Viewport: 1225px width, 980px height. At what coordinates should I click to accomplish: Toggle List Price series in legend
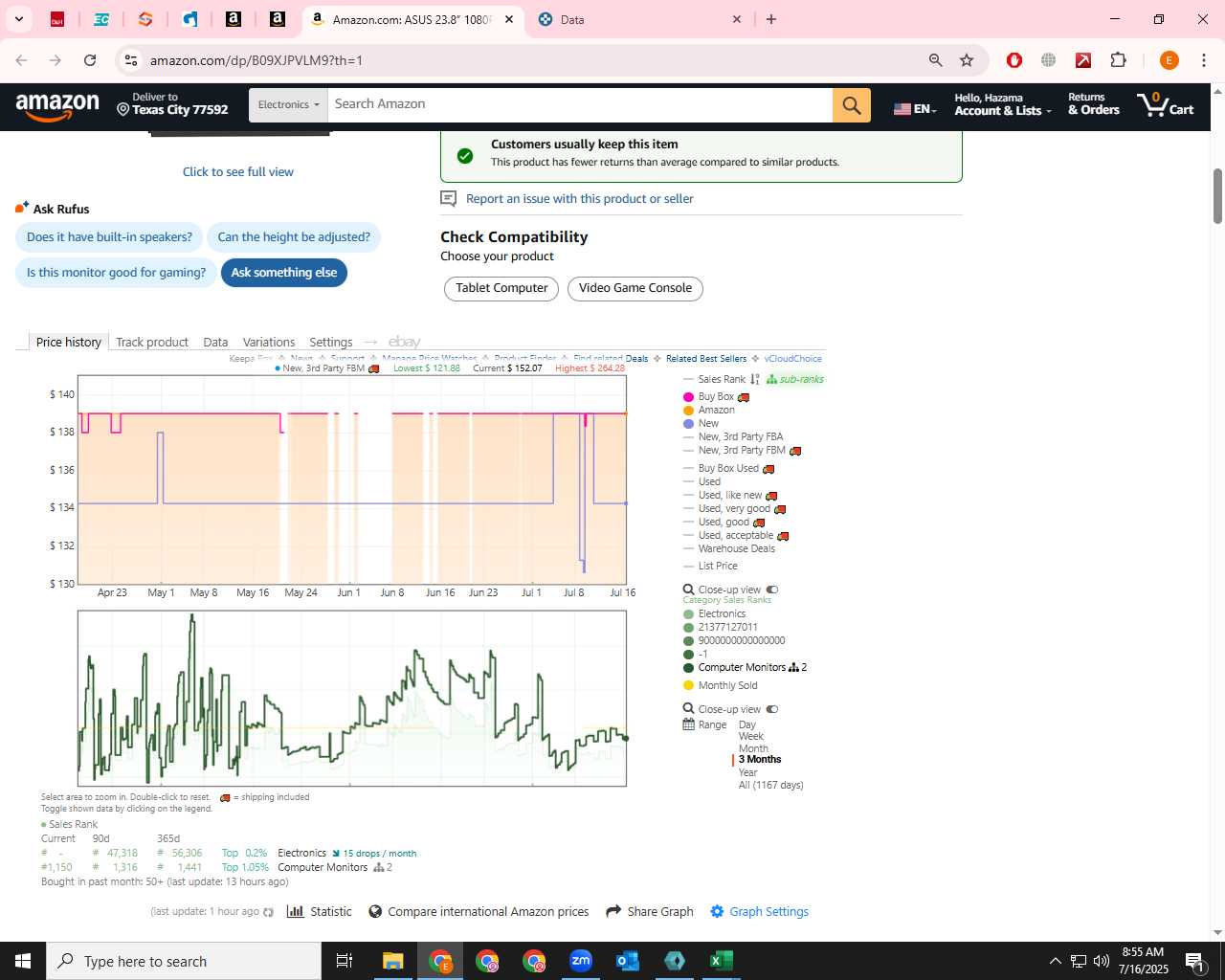click(x=710, y=566)
